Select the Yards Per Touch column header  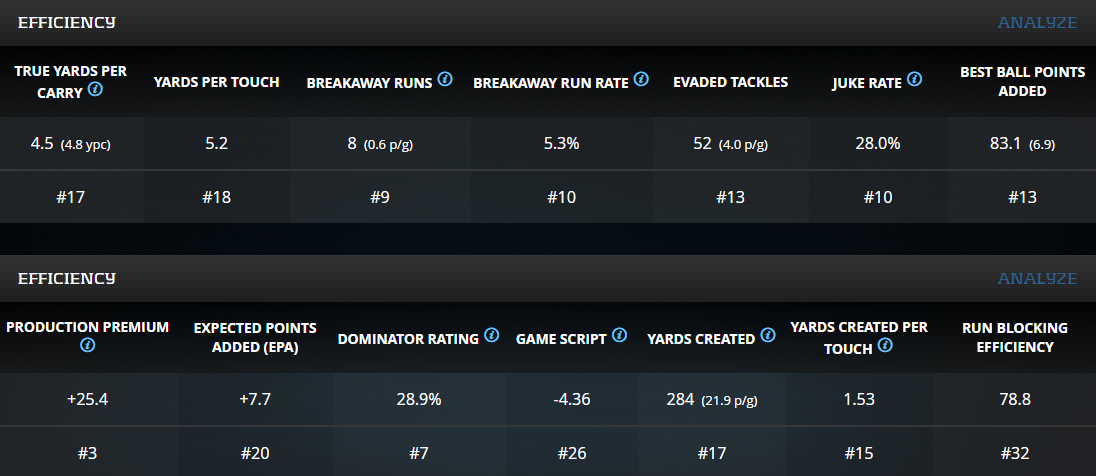216,82
